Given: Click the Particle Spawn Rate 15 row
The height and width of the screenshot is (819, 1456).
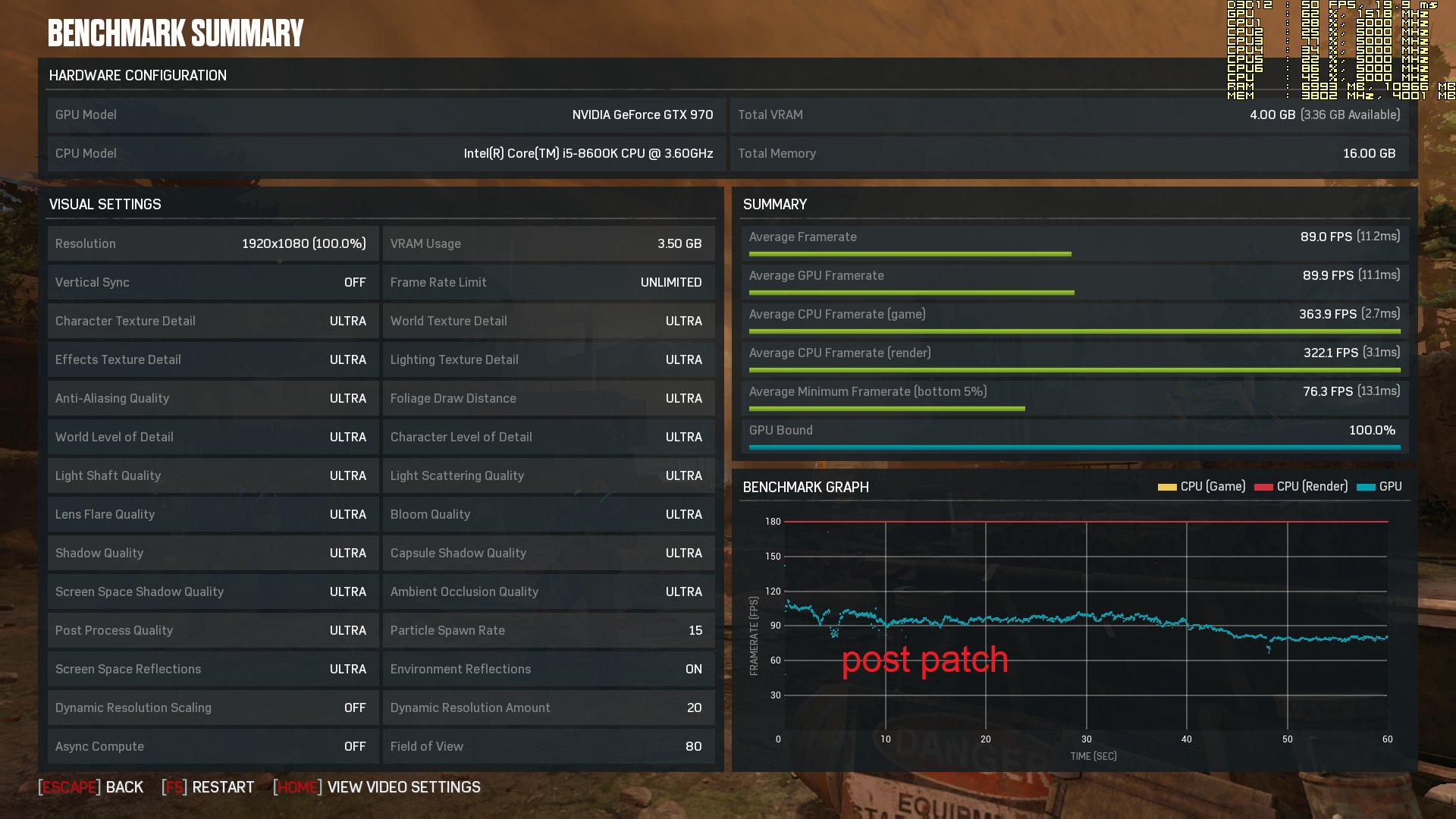Looking at the screenshot, I should 548,630.
